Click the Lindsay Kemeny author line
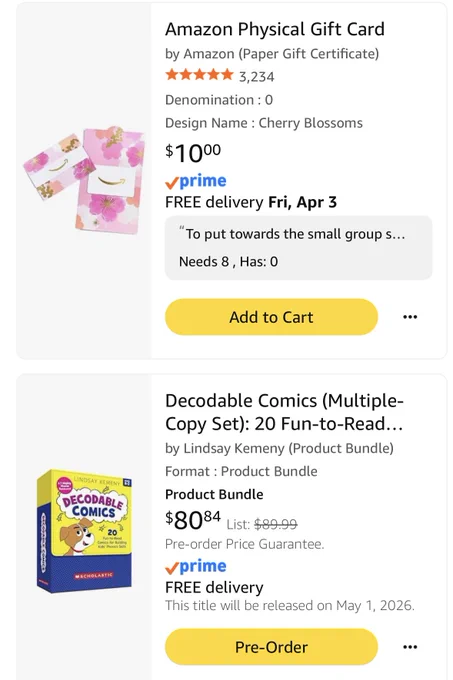Viewport: 453px width, 680px height. click(279, 448)
